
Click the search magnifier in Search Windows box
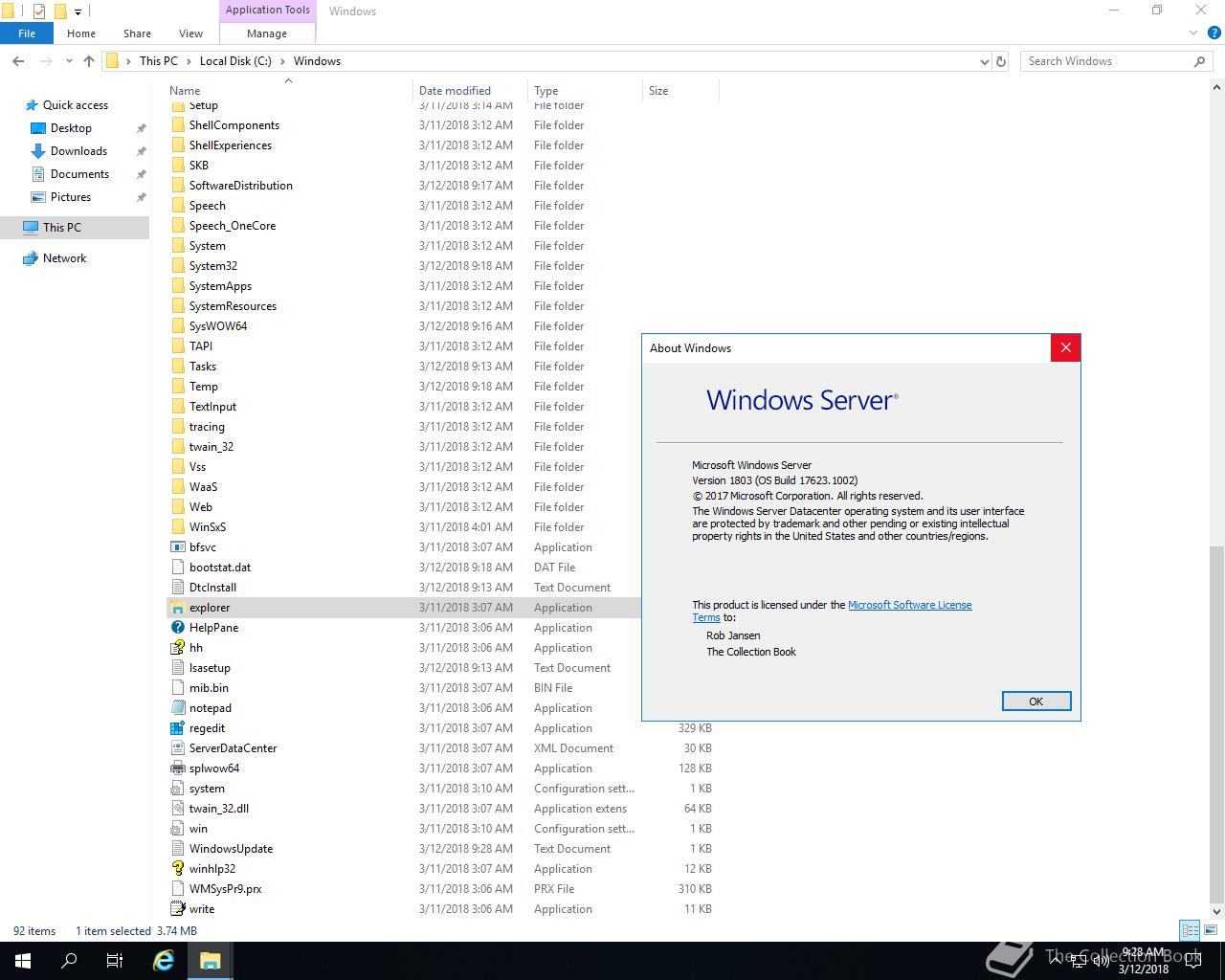pos(1199,61)
